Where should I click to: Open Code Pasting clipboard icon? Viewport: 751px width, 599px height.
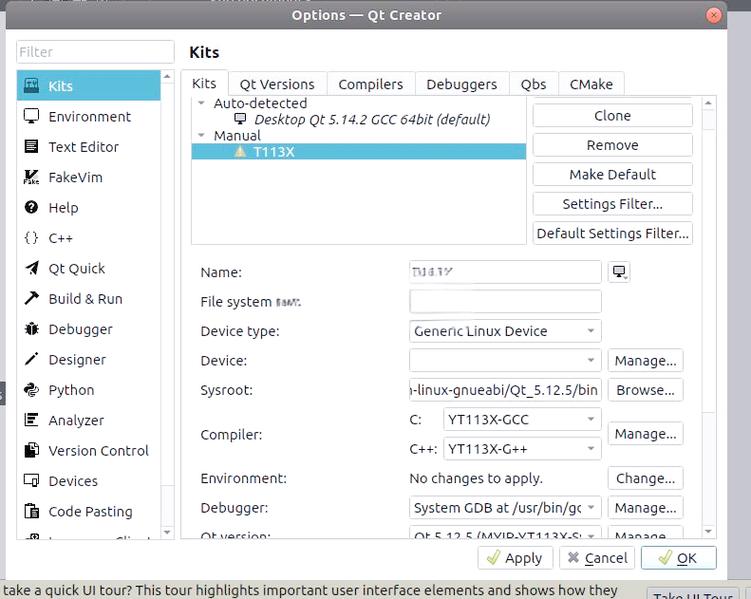click(x=32, y=511)
